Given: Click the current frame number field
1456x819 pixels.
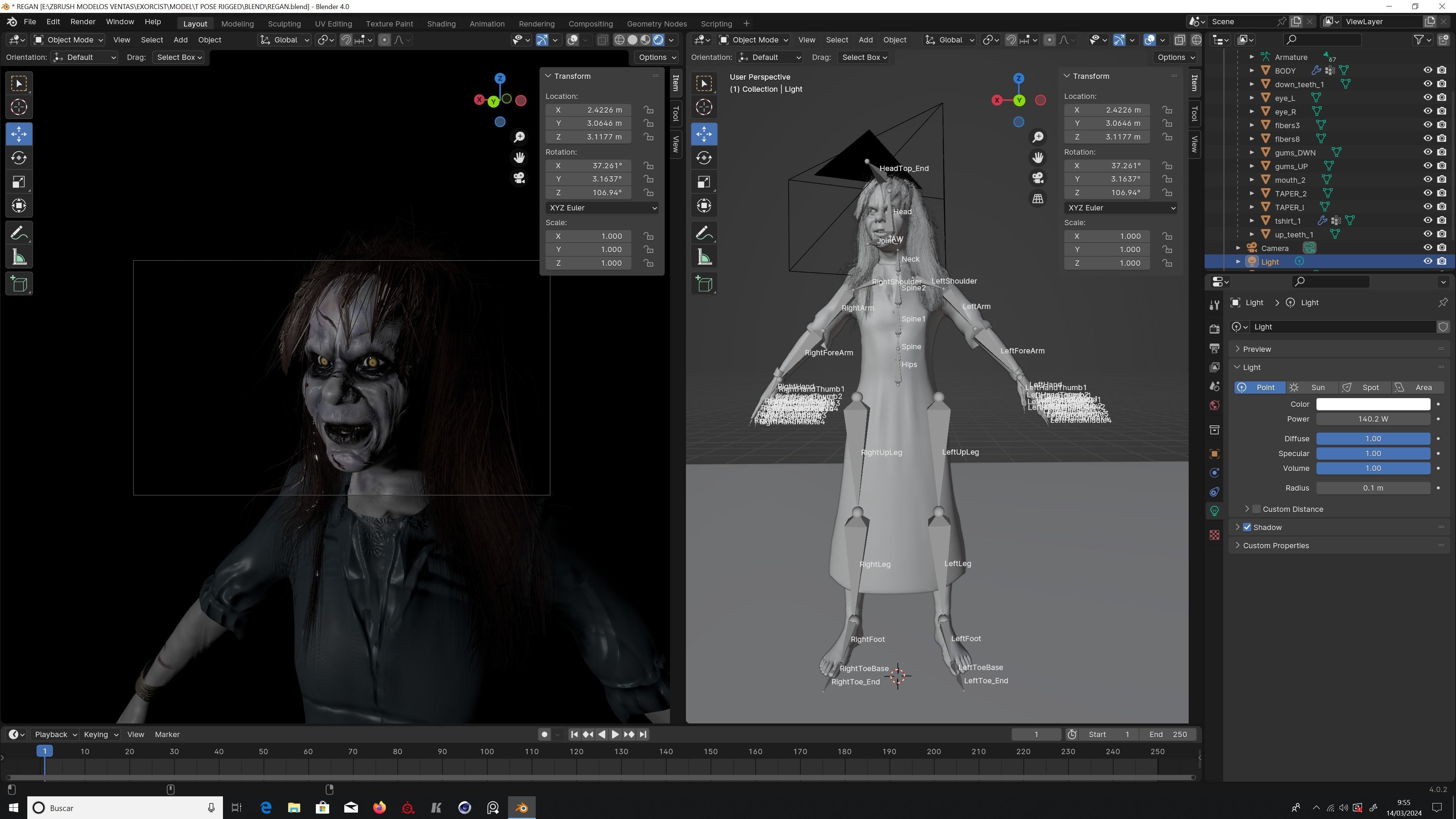Looking at the screenshot, I should tap(1036, 734).
